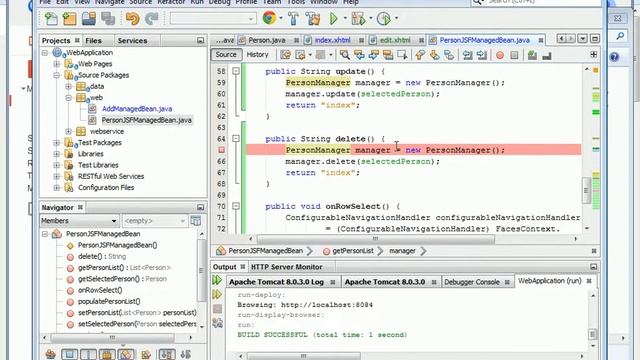Viewport: 640px width, 360px height.
Task: Select AddManagedBean.java in the Projects tree
Action: tap(137, 109)
